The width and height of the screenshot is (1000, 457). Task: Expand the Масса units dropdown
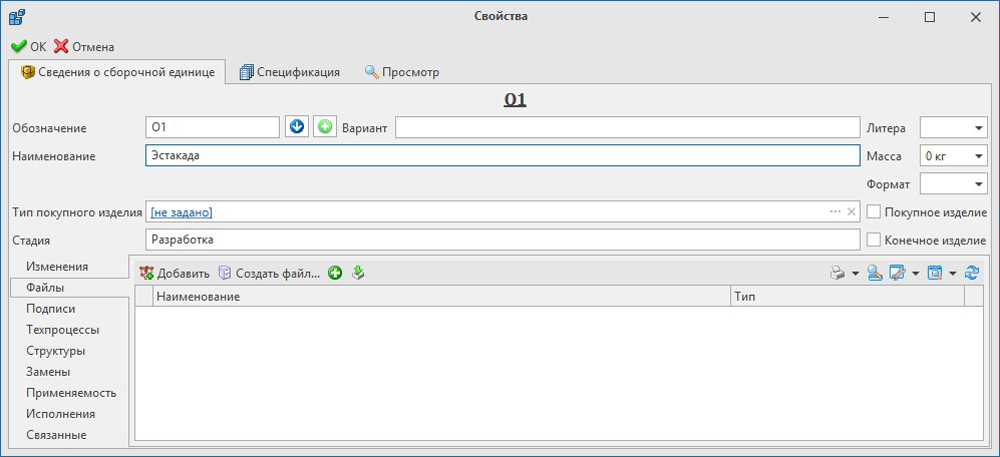click(x=977, y=156)
